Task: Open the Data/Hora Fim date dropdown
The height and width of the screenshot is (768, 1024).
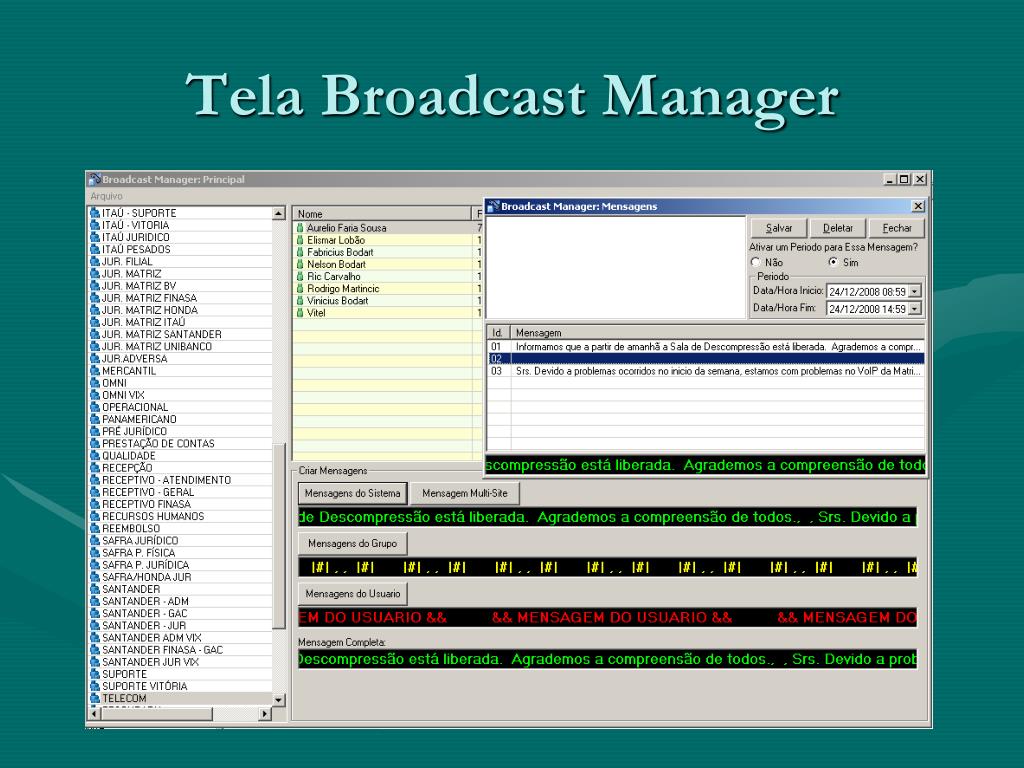Action: [914, 308]
